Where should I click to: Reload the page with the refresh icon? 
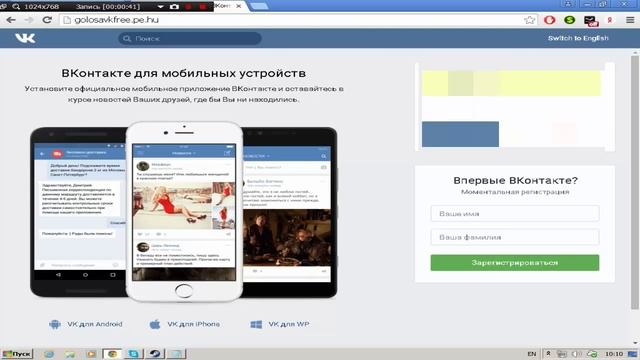47,20
